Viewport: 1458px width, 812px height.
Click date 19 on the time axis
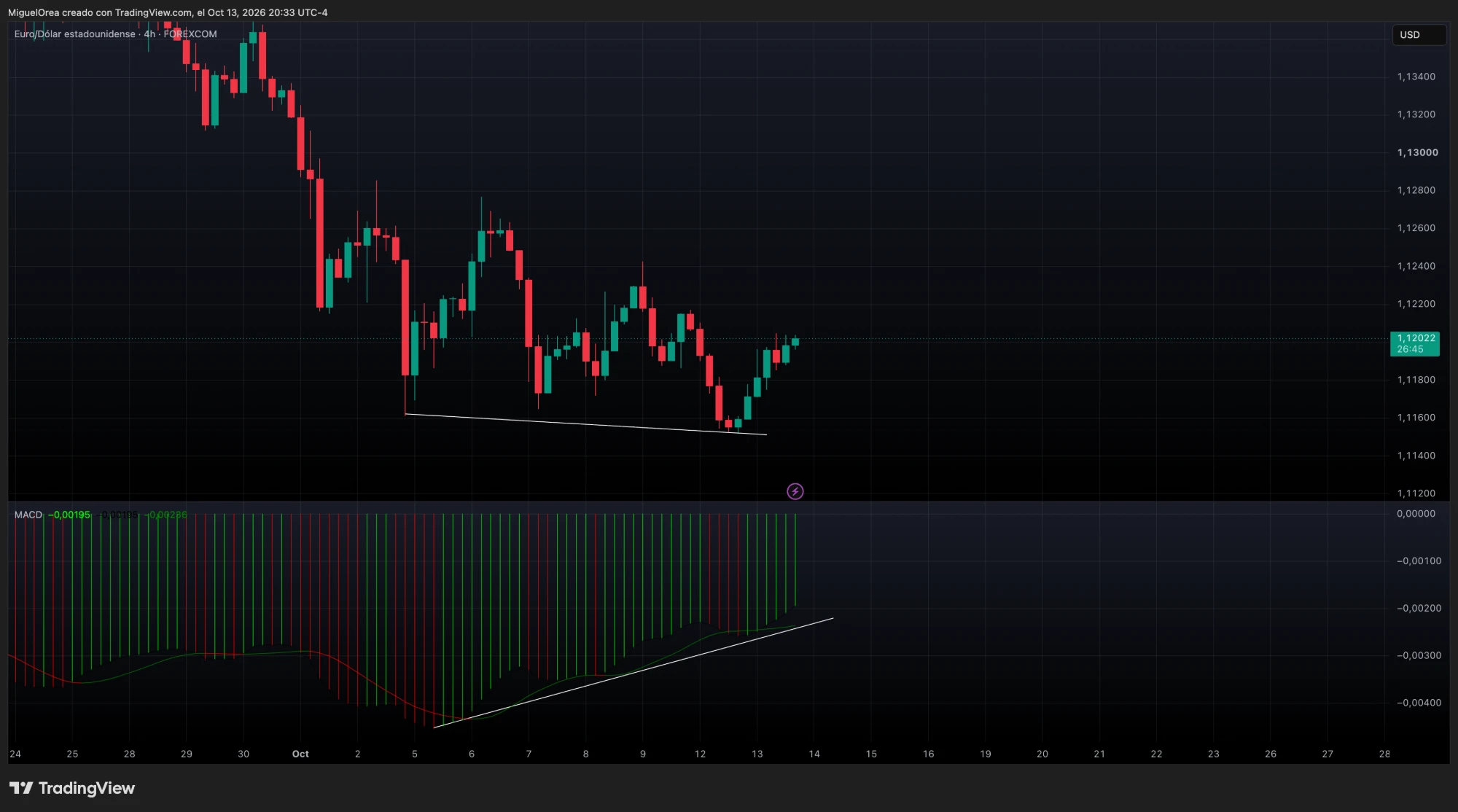tap(985, 754)
